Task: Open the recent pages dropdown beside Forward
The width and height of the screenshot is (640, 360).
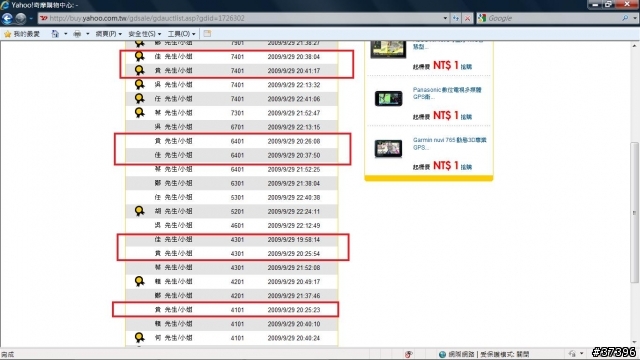Action: point(31,18)
